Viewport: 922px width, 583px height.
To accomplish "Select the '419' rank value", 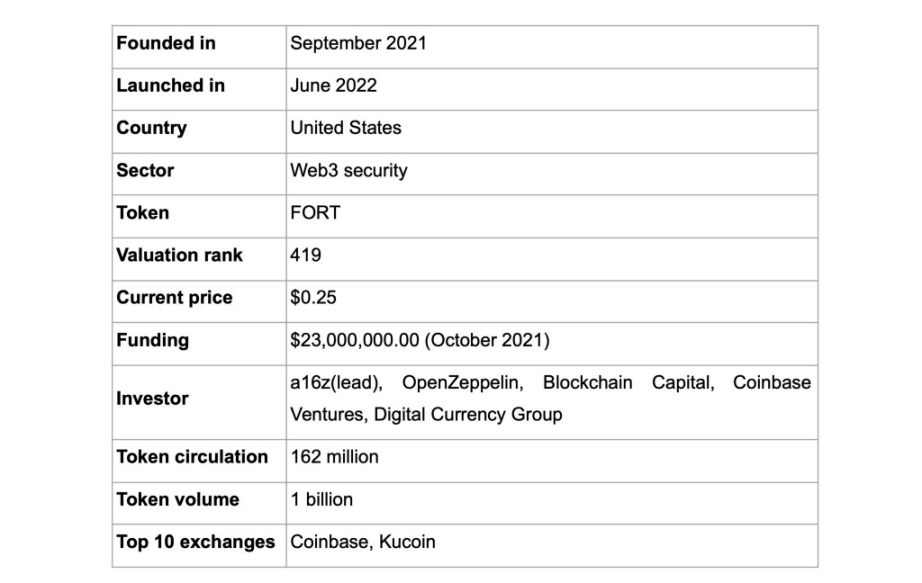I will [x=306, y=255].
